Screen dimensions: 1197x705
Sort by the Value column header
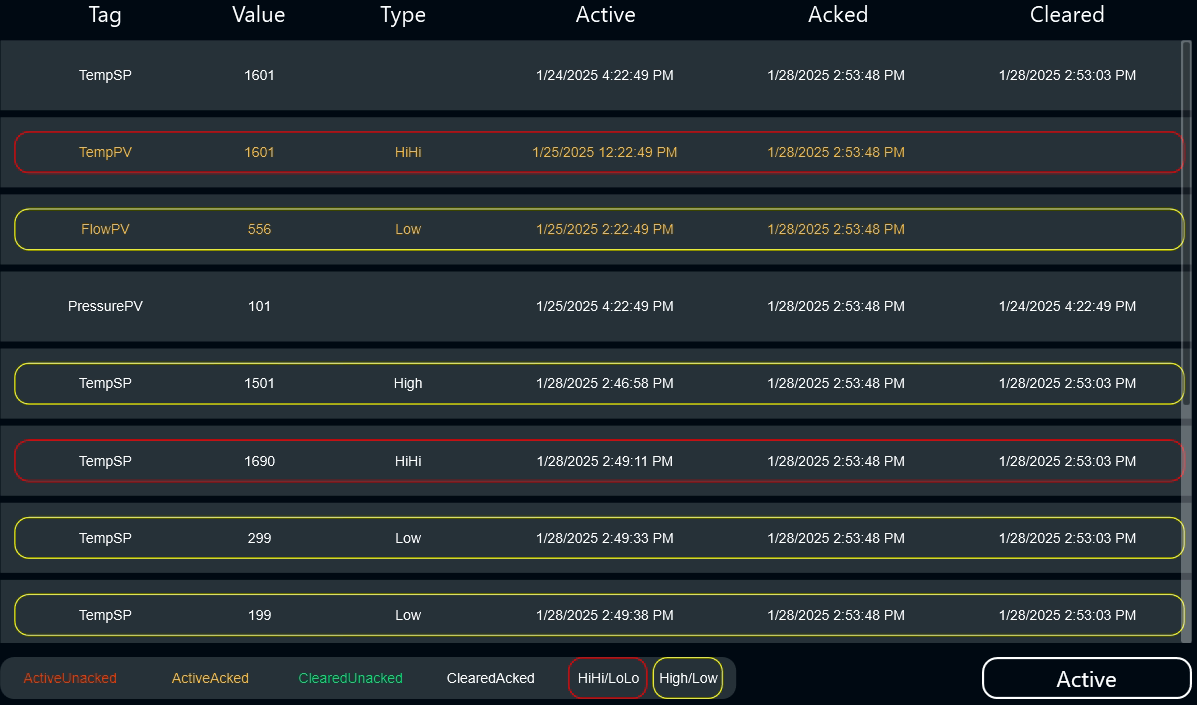click(x=259, y=14)
